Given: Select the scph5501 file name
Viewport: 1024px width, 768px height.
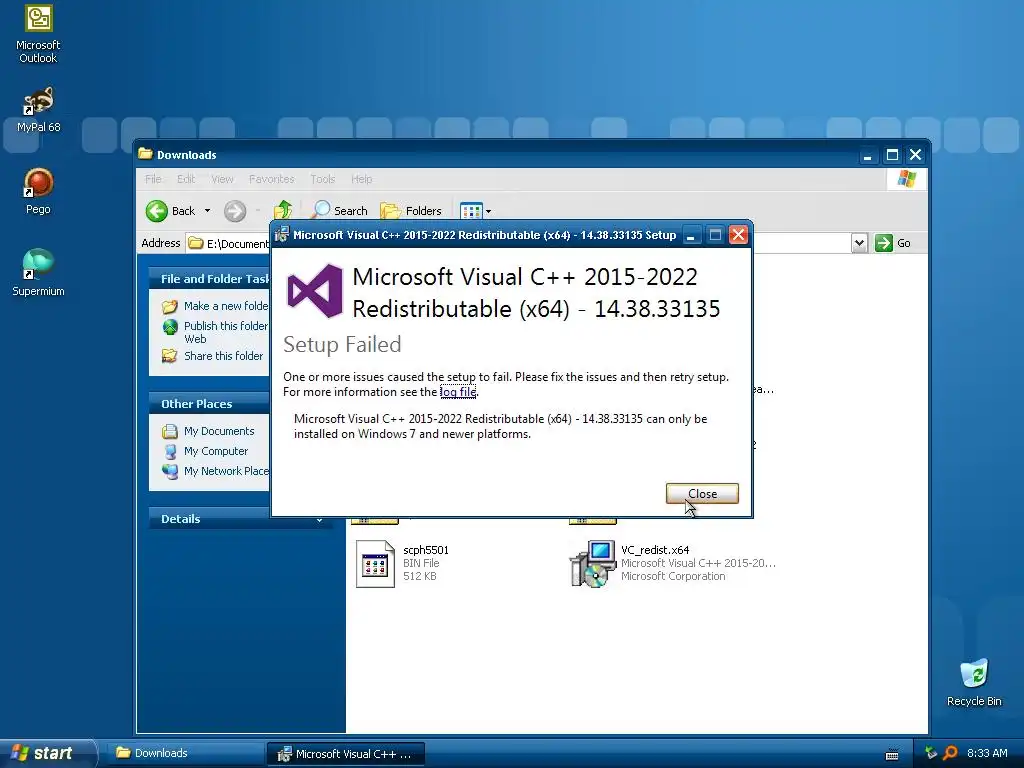Looking at the screenshot, I should pyautogui.click(x=426, y=550).
